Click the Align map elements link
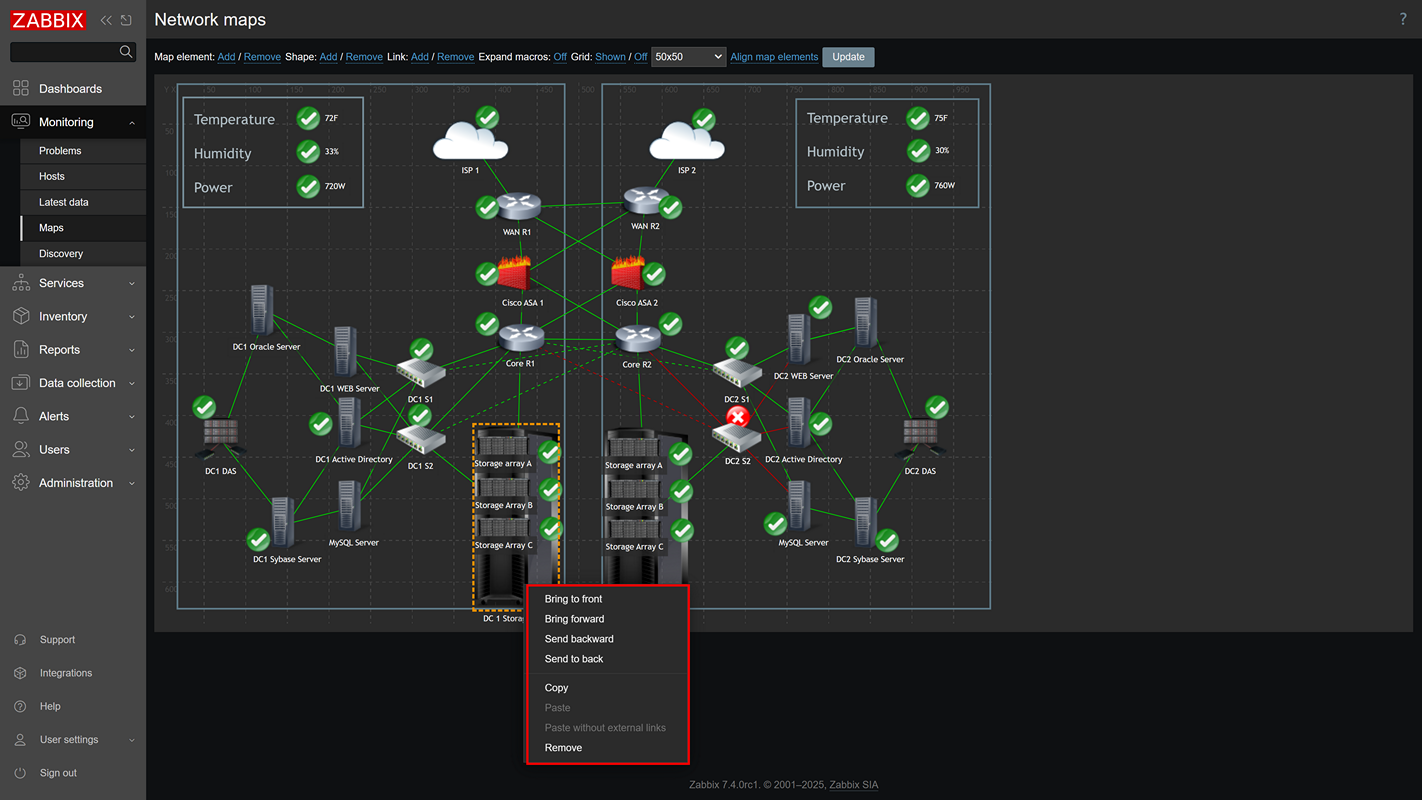The width and height of the screenshot is (1422, 800). tap(774, 57)
